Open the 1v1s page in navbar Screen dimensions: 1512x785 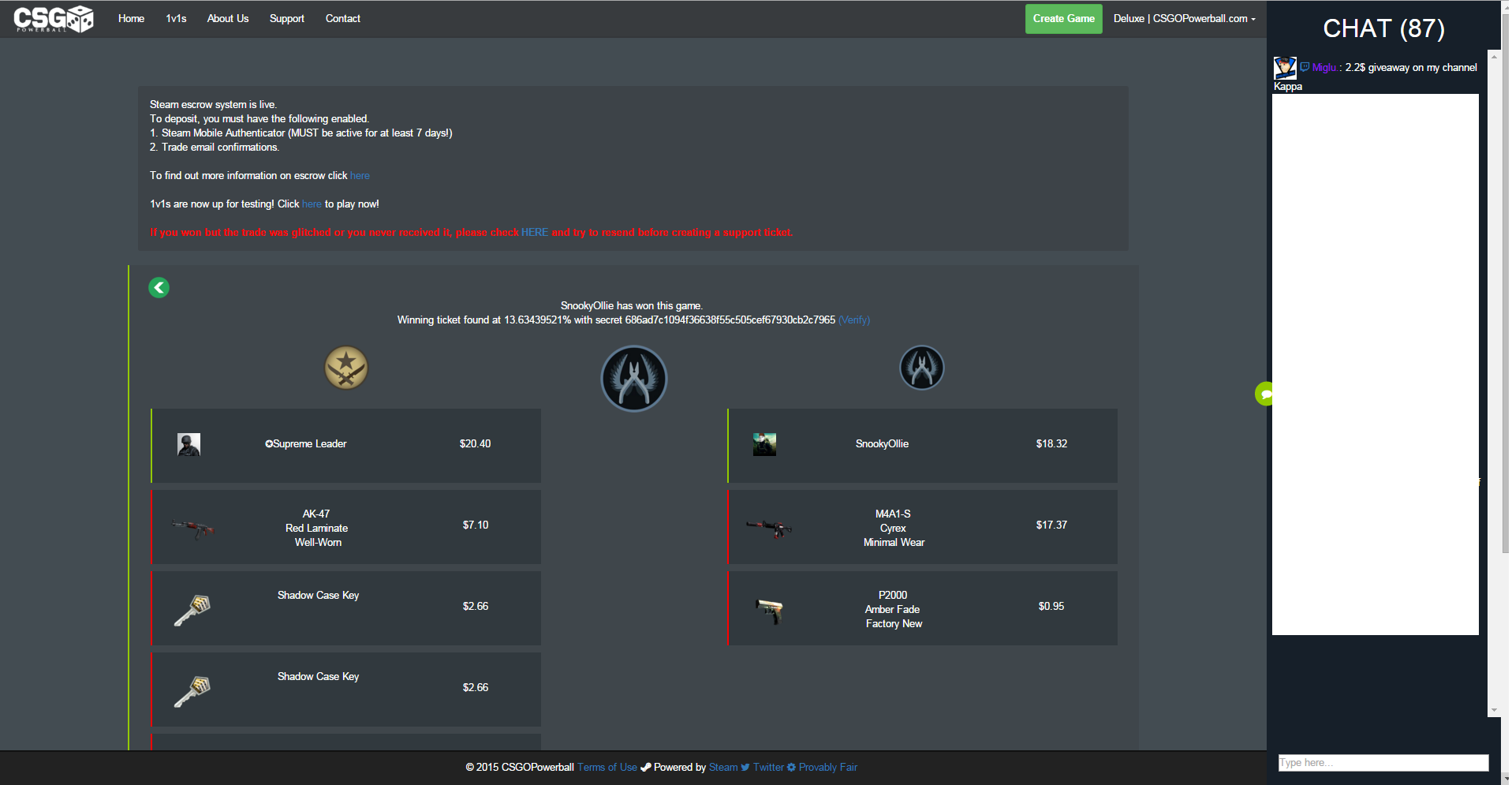(x=176, y=19)
